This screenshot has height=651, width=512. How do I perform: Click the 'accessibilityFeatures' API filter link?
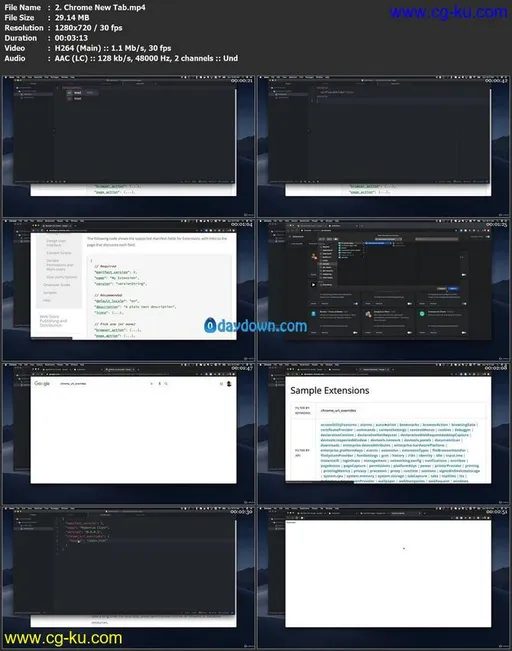(x=338, y=425)
